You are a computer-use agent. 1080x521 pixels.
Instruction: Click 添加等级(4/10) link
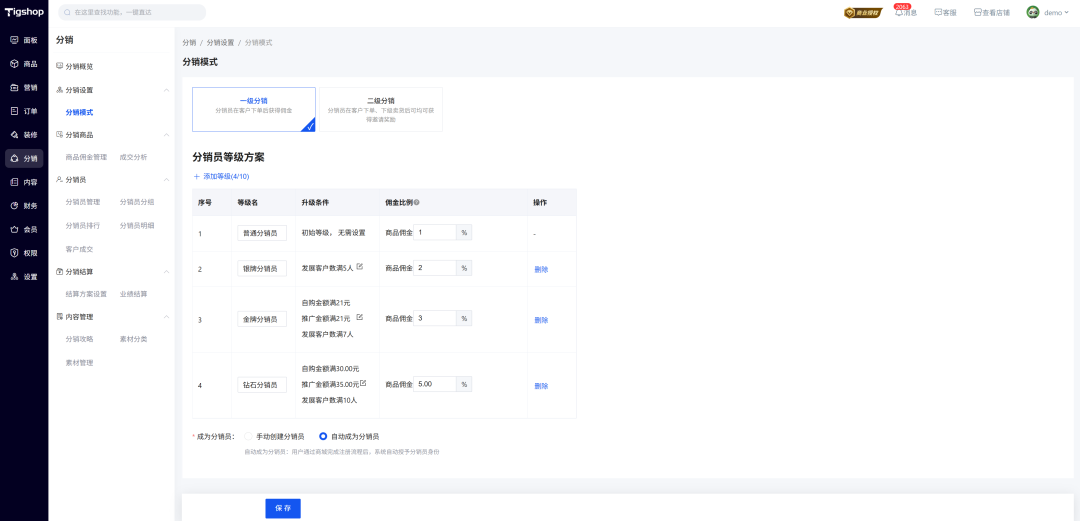click(221, 176)
